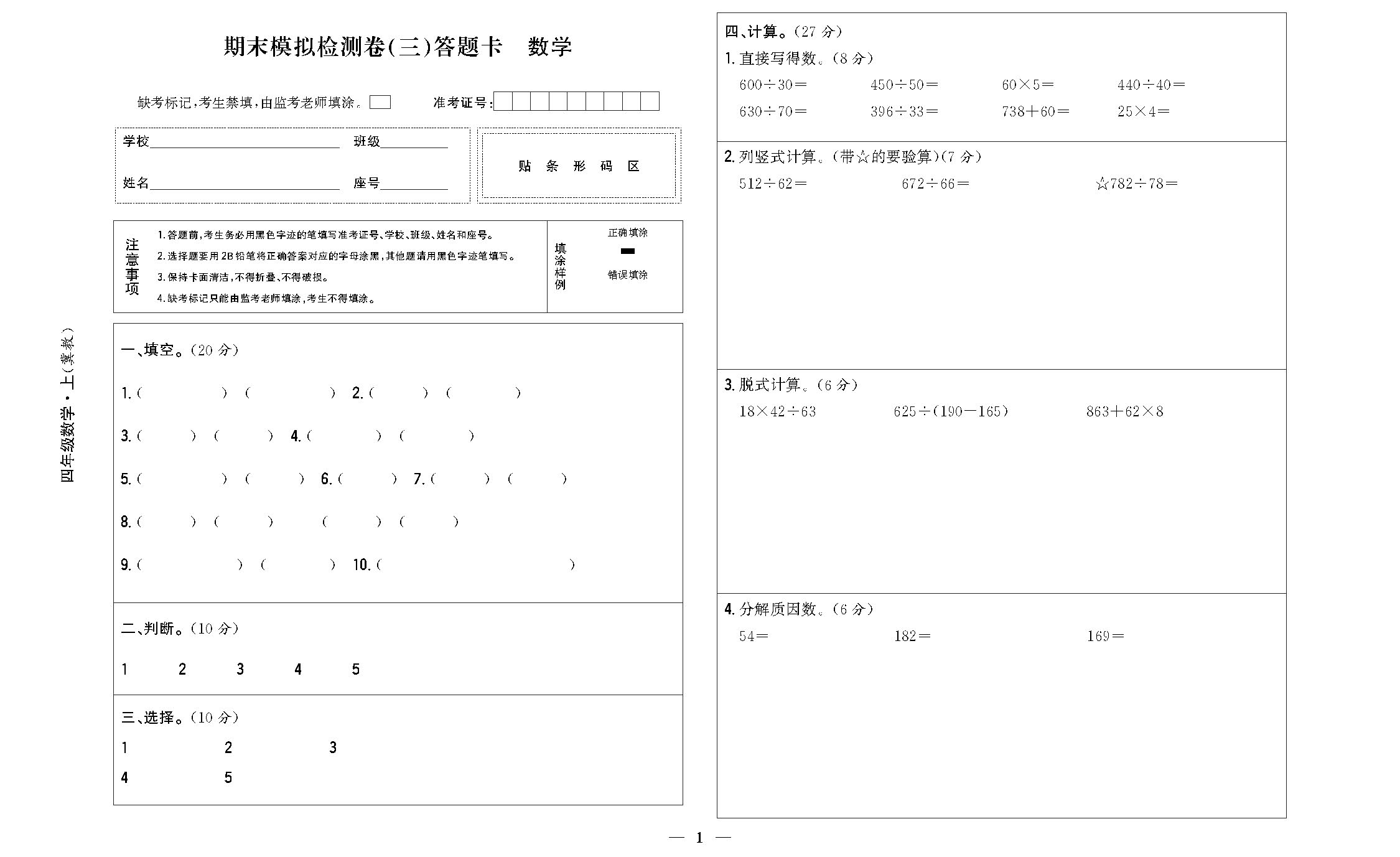1400x857 pixels.
Task: Click the 贴条形码区 barcode area
Action: pos(579,166)
